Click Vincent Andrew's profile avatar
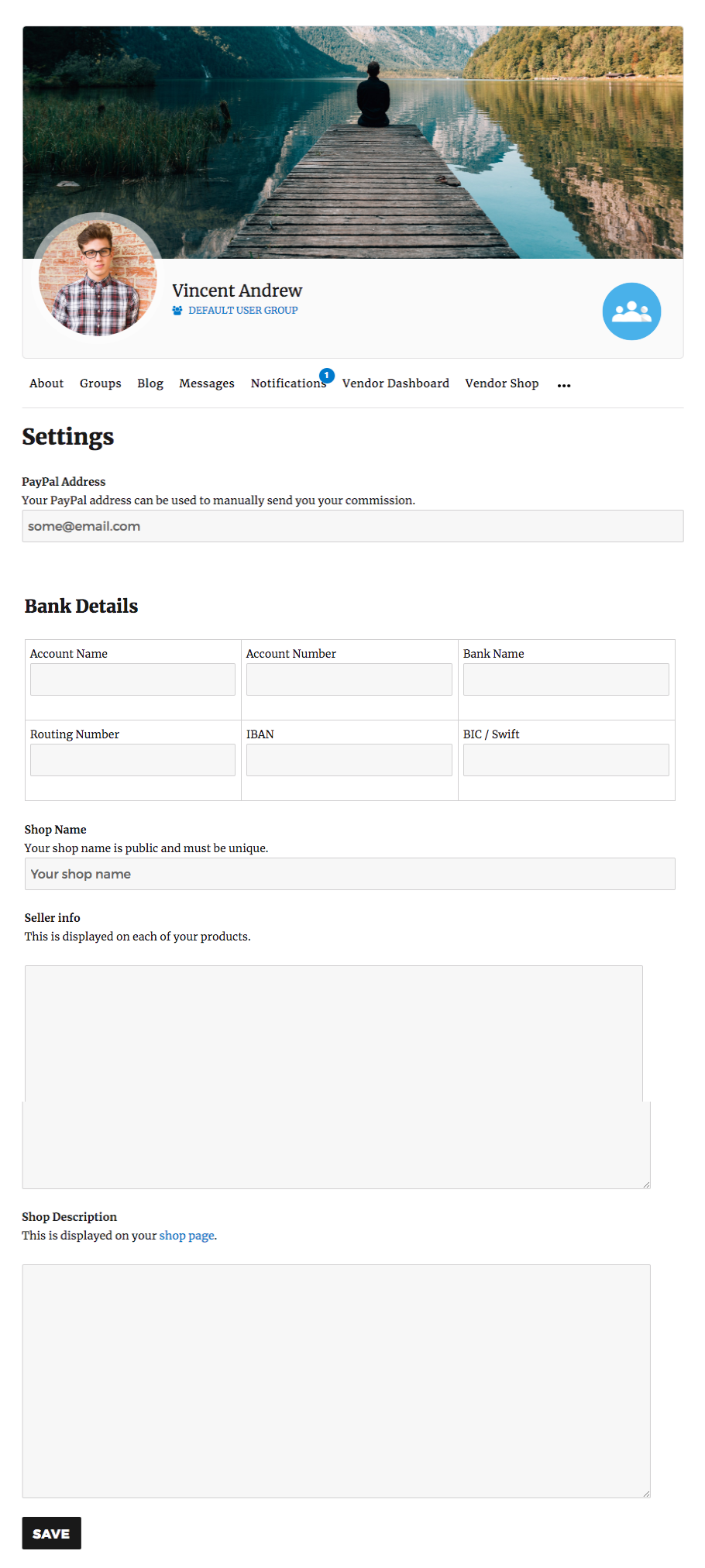Screen dimensions: 705x1568 (98, 277)
